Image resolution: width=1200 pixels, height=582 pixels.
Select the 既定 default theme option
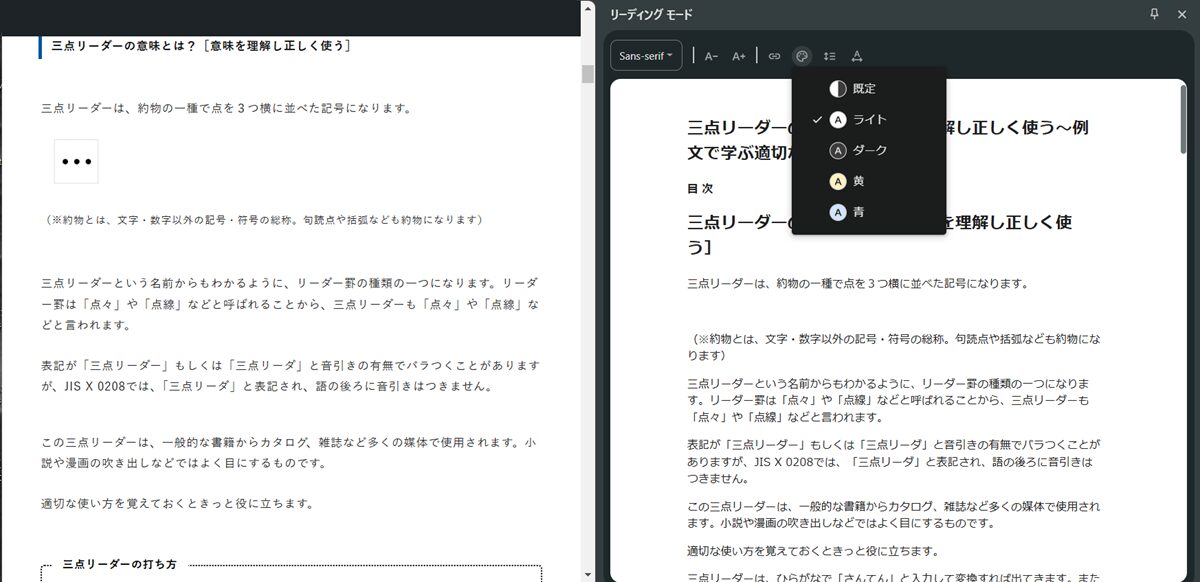click(864, 89)
